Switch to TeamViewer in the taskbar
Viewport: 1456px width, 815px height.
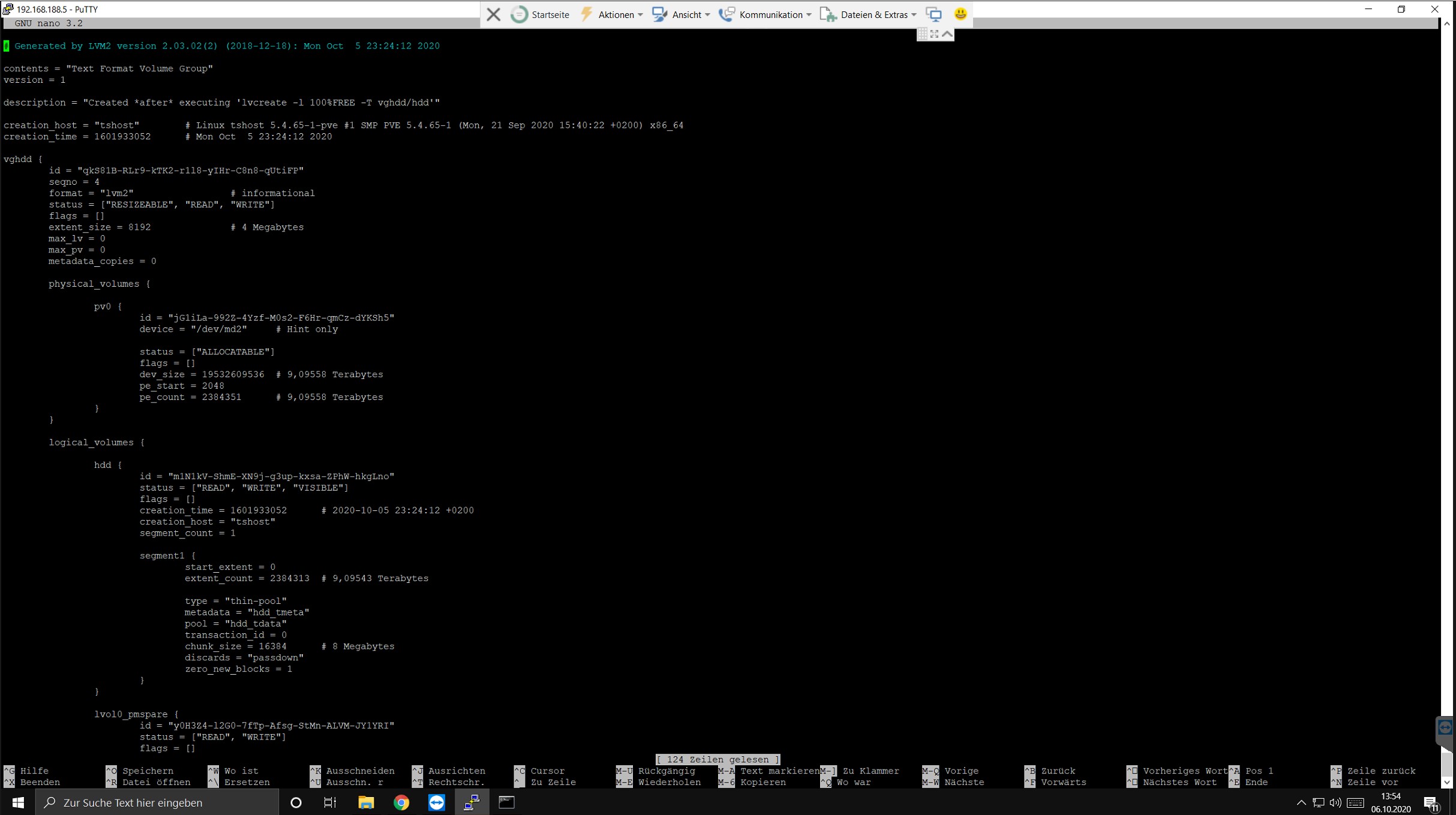point(437,802)
